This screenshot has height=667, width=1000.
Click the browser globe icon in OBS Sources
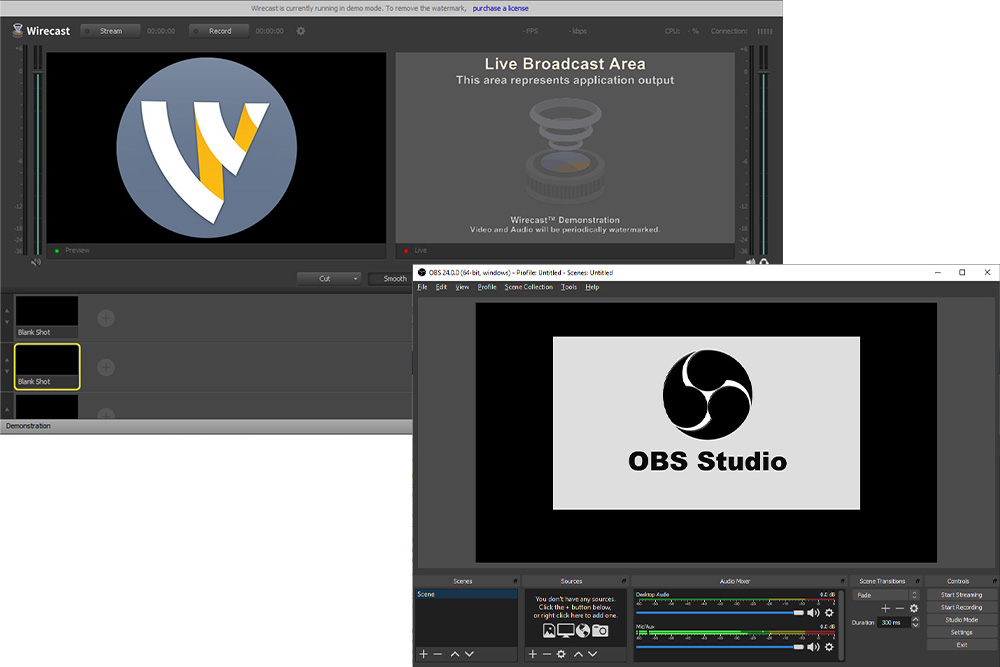583,631
